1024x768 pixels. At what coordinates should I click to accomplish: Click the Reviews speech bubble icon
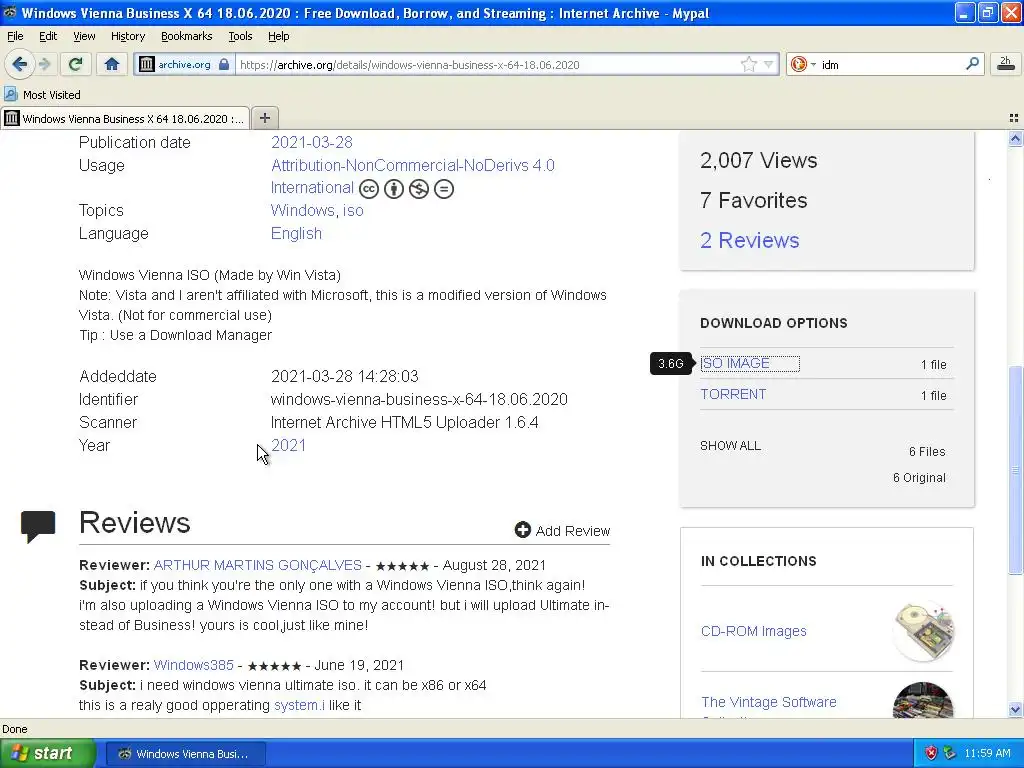(x=38, y=526)
